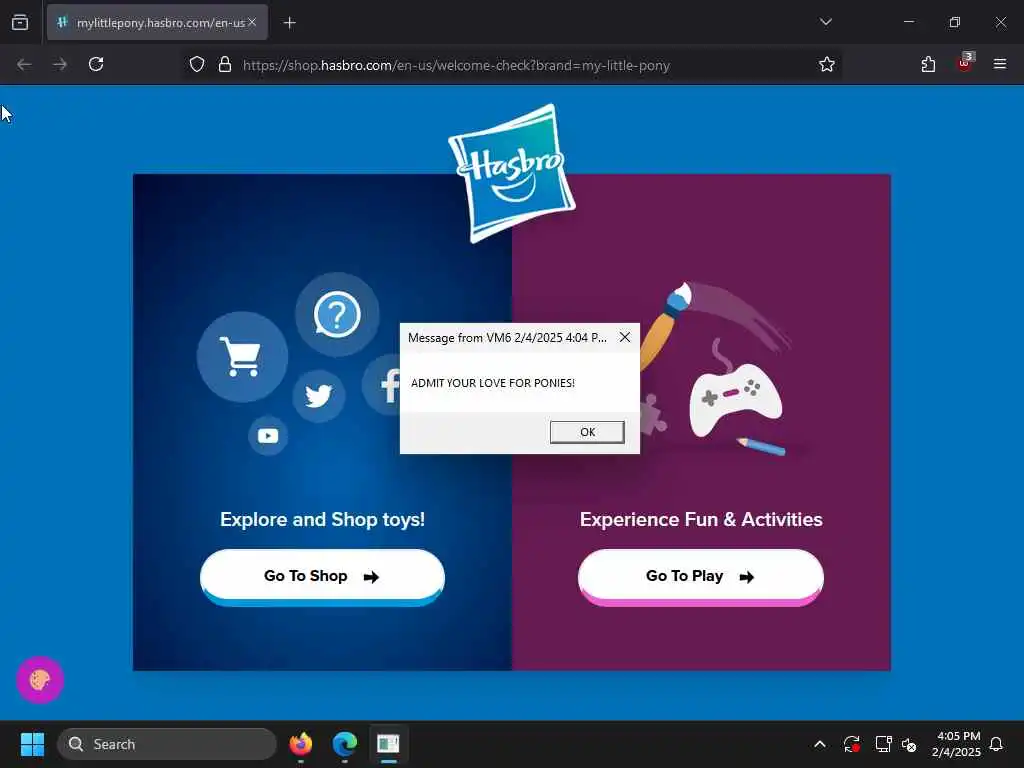Click the muted volume tray icon
This screenshot has width=1024, height=768.
(x=909, y=744)
